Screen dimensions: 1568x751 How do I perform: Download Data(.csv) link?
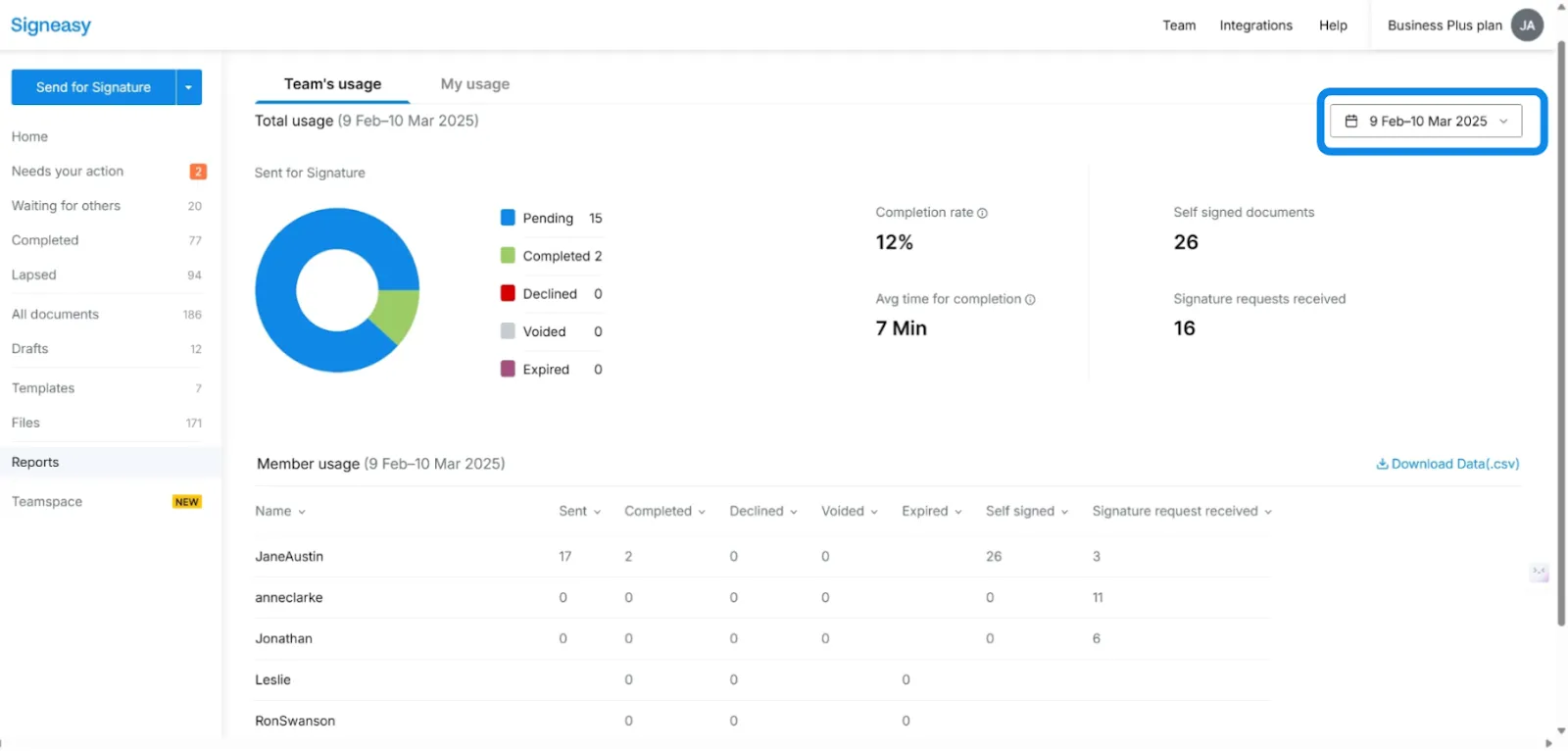(x=1447, y=465)
